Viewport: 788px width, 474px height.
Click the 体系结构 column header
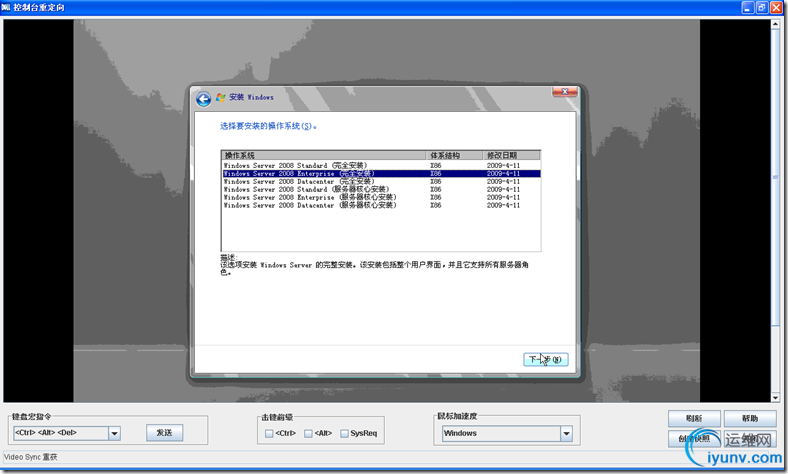(x=455, y=155)
